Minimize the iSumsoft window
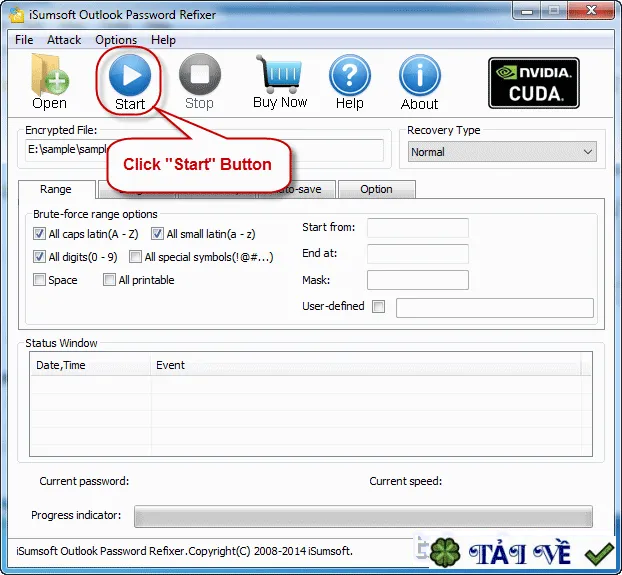The height and width of the screenshot is (575, 622). tap(527, 11)
